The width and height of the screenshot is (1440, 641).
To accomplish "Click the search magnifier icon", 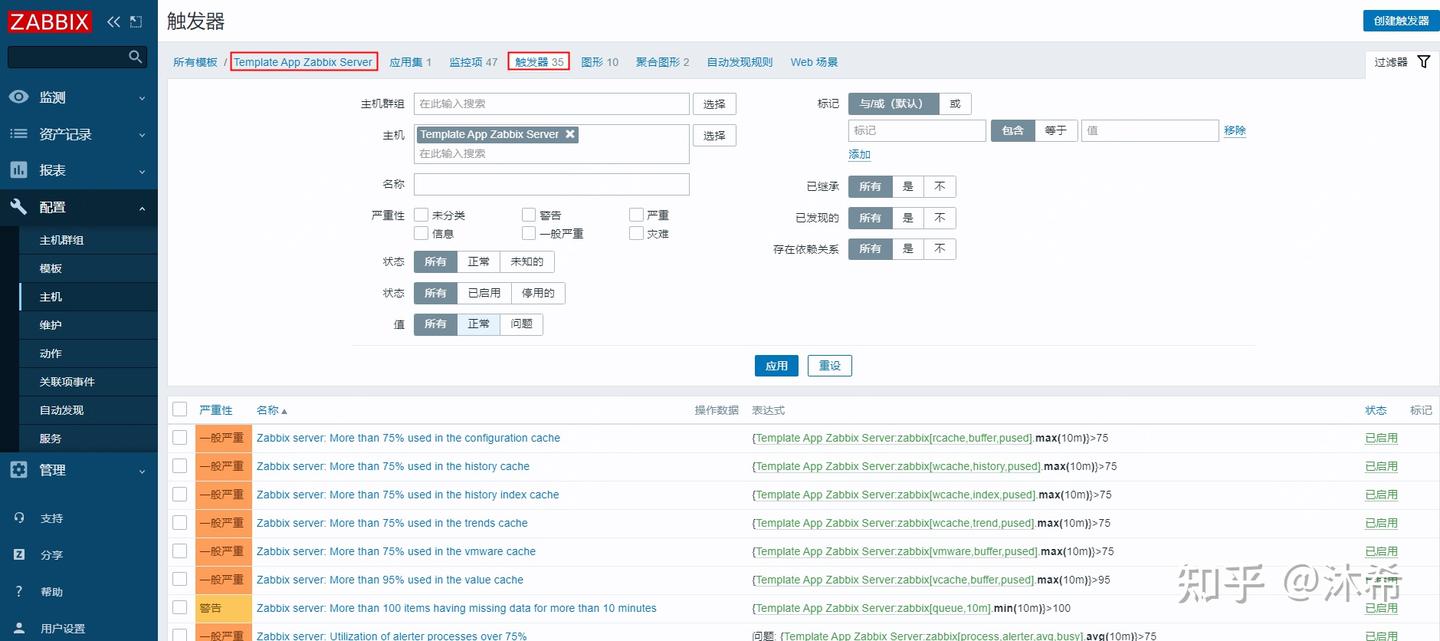I will [x=136, y=57].
